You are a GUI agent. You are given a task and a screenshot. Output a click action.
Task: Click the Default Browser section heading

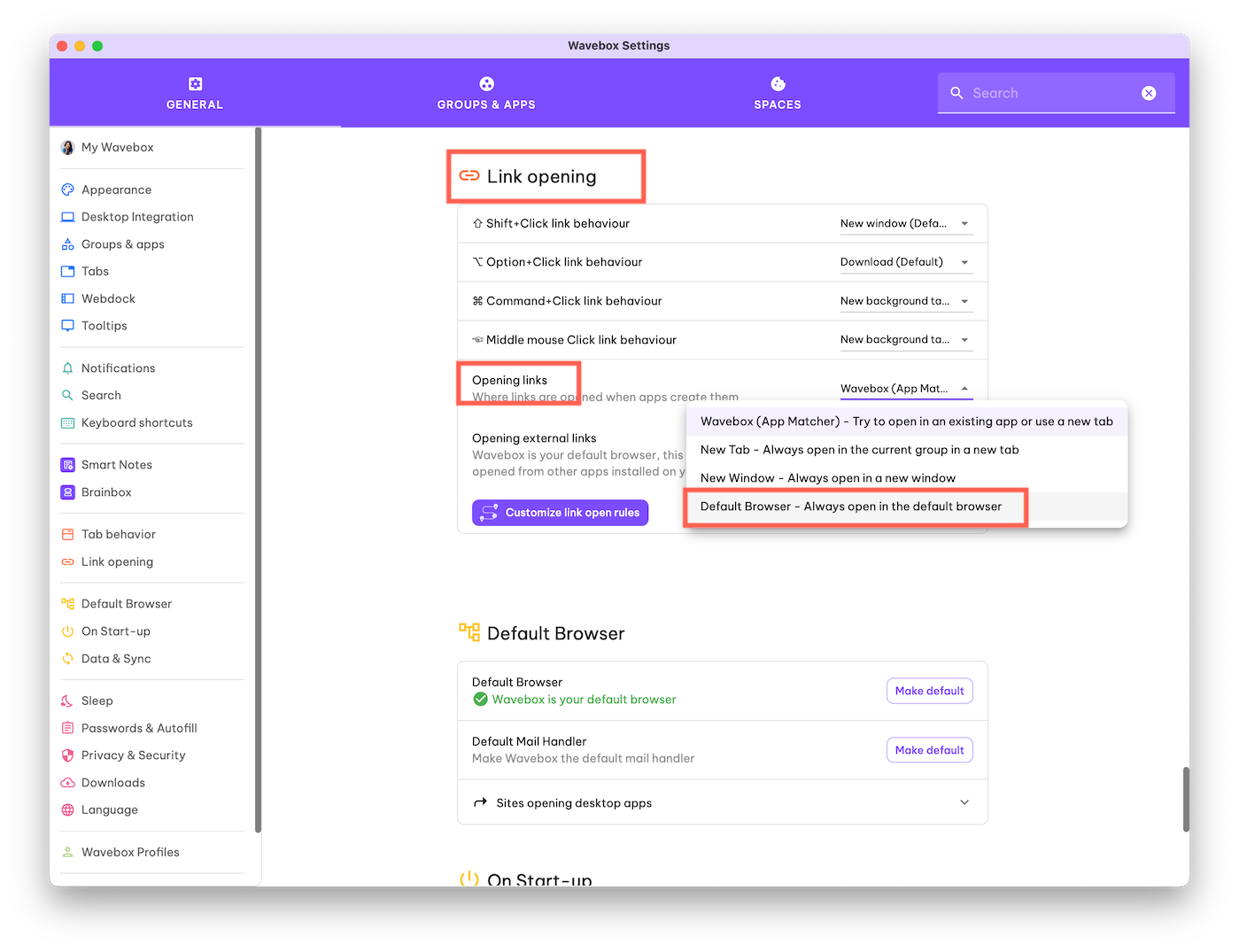(555, 633)
